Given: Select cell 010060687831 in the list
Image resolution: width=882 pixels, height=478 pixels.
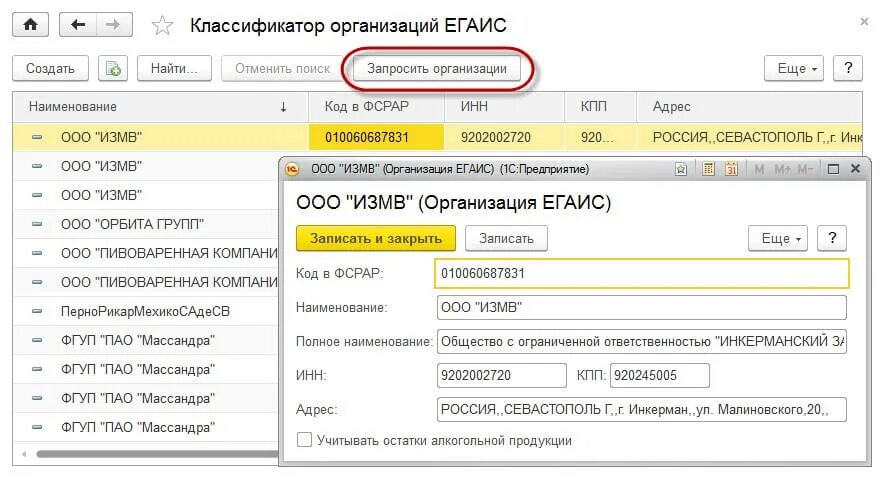Looking at the screenshot, I should click(x=376, y=137).
